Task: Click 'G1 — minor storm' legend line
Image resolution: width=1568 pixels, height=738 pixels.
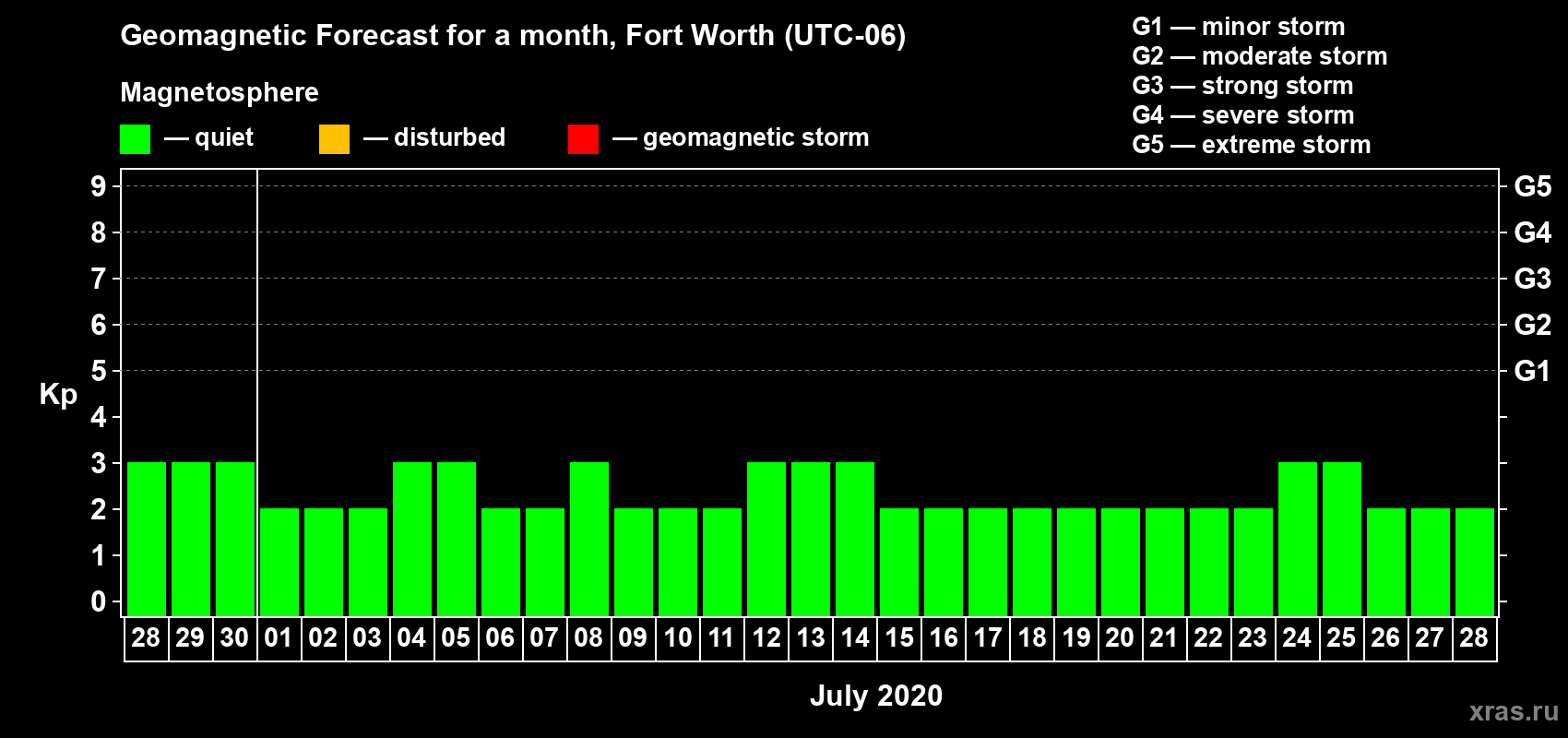Action: coord(1239,27)
